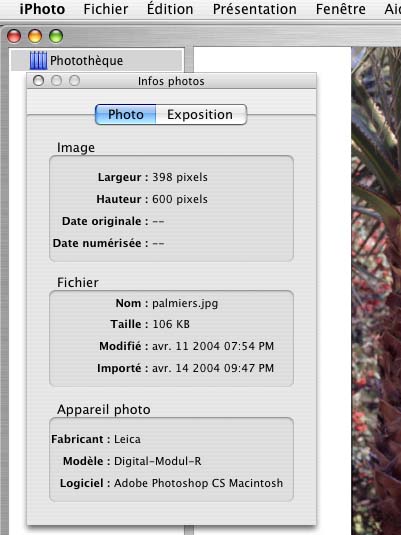The width and height of the screenshot is (401, 535).
Task: Open the iPhoto application menu
Action: pos(42,9)
